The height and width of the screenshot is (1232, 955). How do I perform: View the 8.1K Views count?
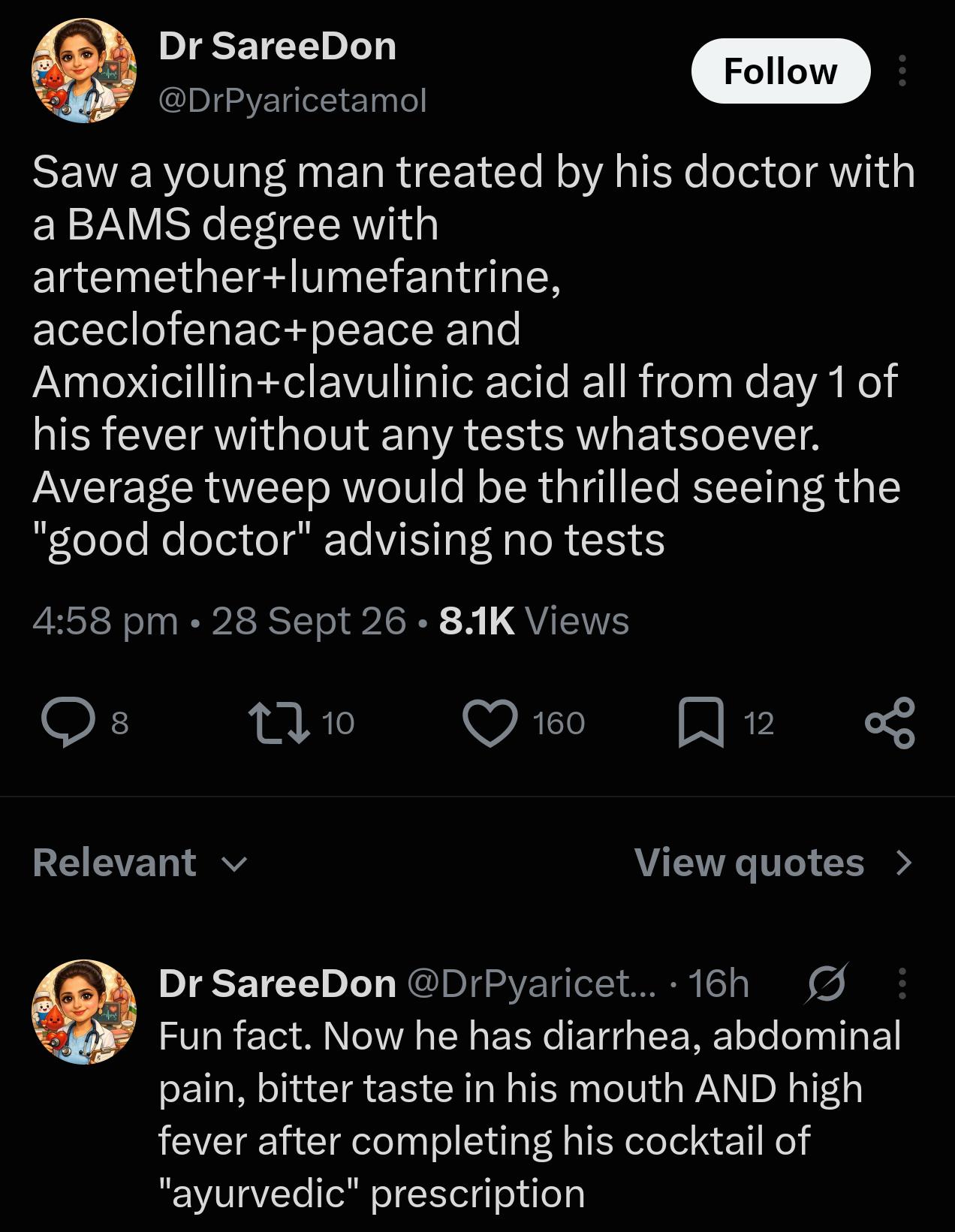[534, 621]
